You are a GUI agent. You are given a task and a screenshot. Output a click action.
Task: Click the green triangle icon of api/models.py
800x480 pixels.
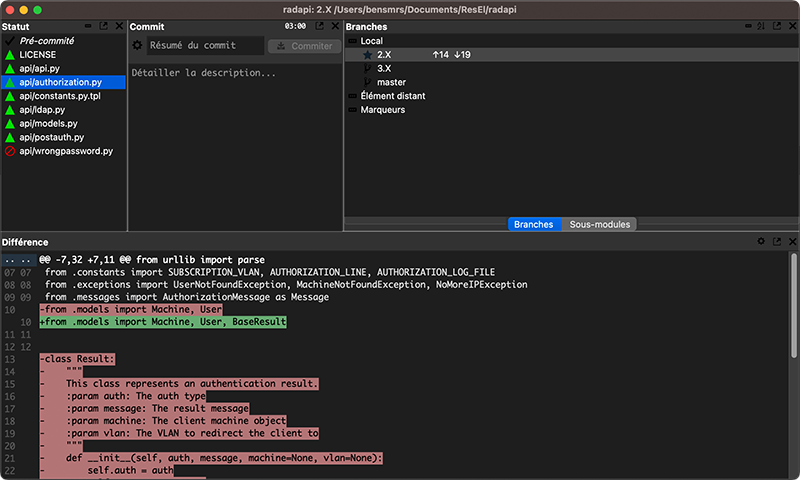pyautogui.click(x=10, y=123)
